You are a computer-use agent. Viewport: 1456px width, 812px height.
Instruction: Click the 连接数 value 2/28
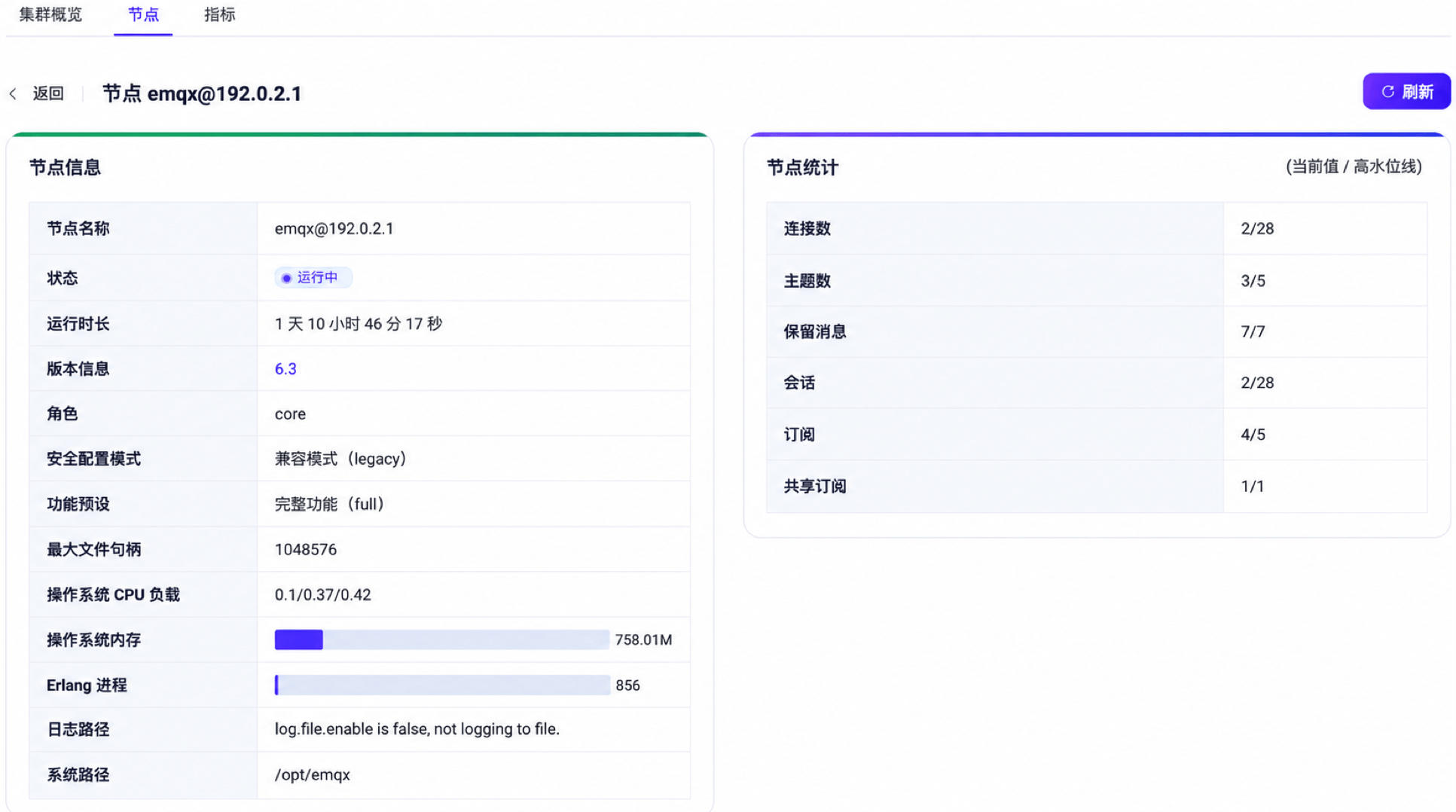pos(1257,229)
